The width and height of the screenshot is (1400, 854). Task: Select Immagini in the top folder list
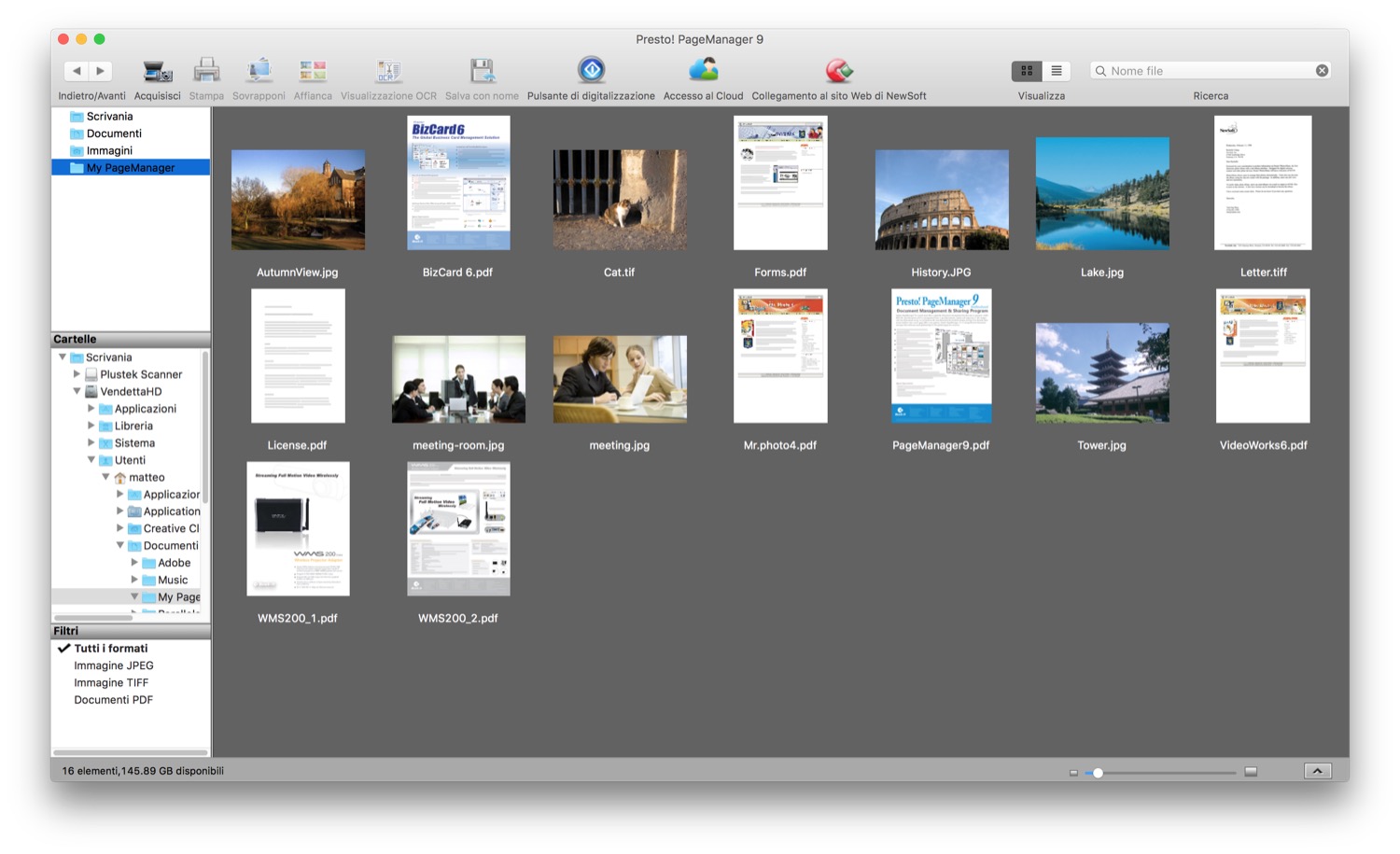[x=109, y=150]
